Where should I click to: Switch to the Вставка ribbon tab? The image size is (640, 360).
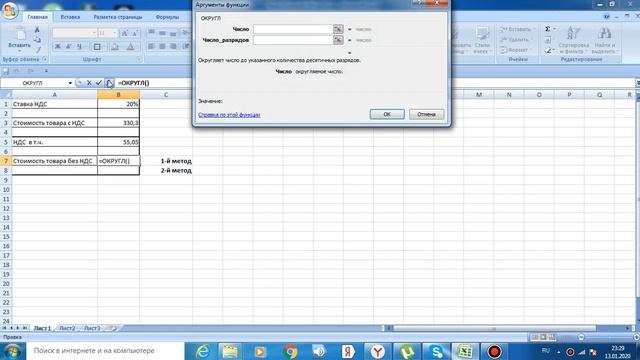(70, 17)
